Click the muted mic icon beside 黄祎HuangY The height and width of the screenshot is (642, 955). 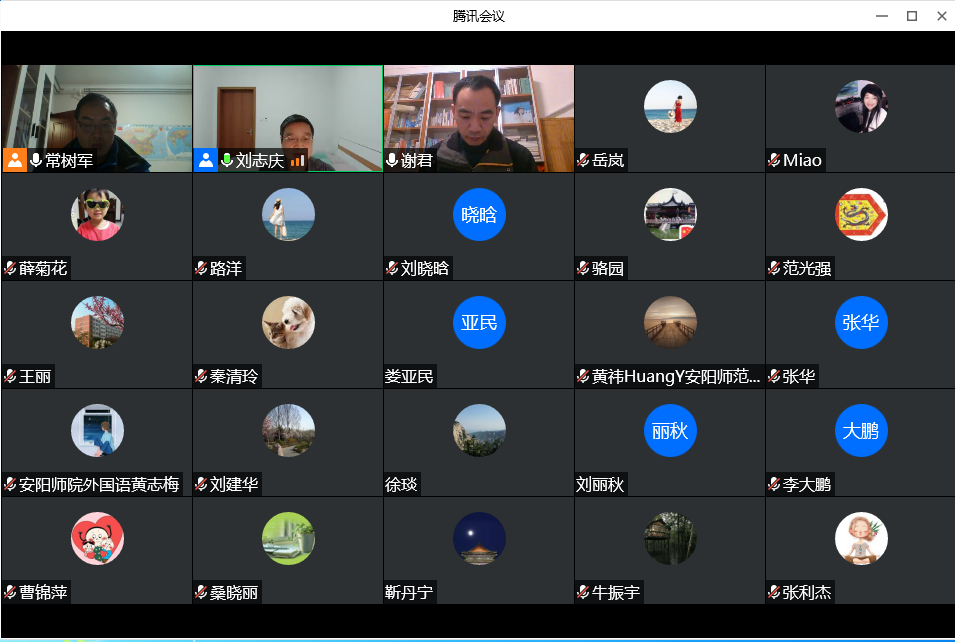tap(583, 376)
